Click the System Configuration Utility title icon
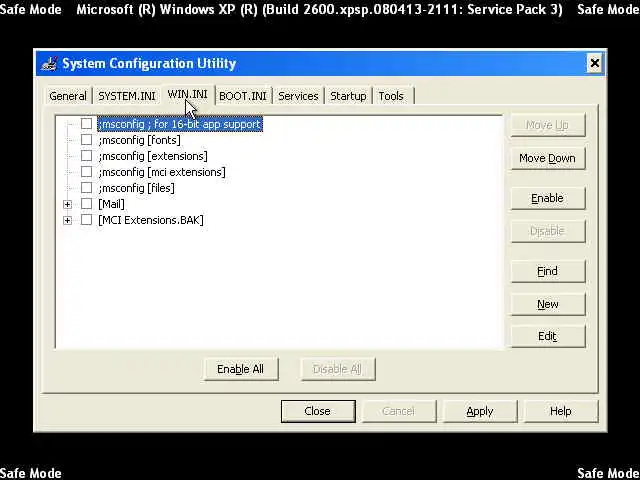This screenshot has width=640, height=480. click(49, 64)
